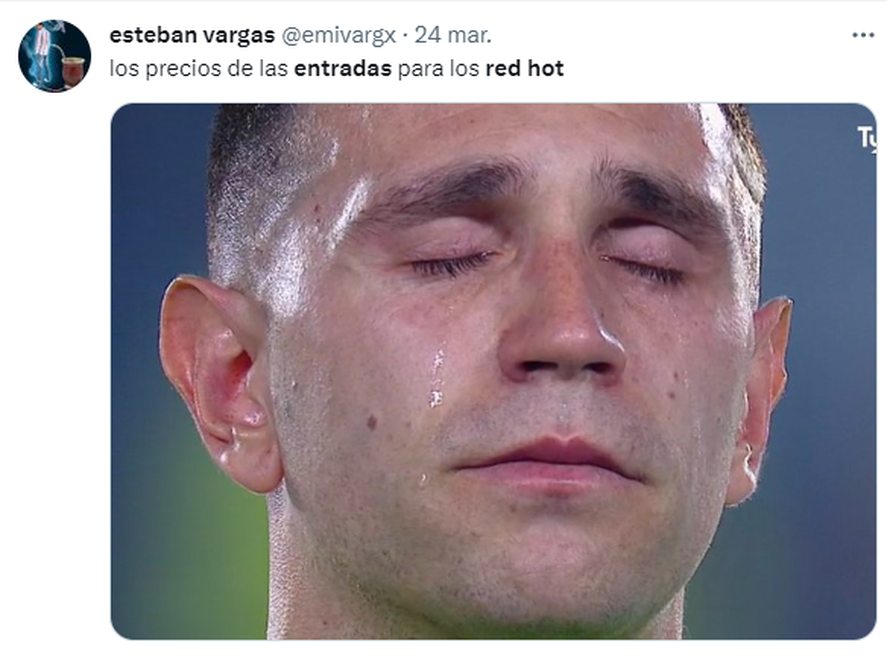Image resolution: width=887 pixels, height=658 pixels.
Task: Click the bold word entradas in tweet
Action: coord(343,68)
